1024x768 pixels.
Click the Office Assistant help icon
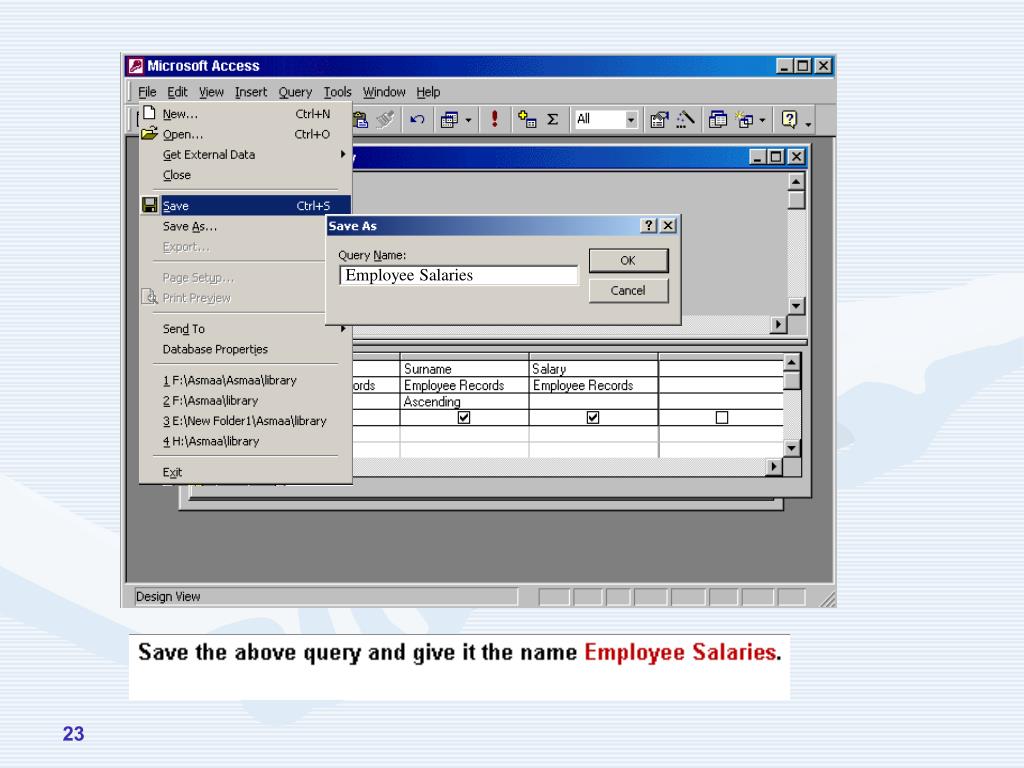[790, 120]
